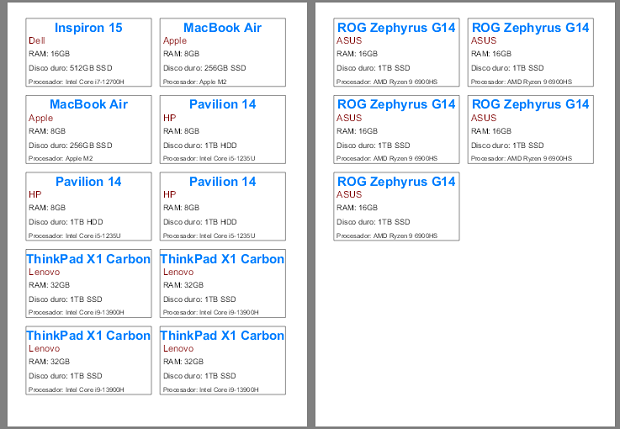Click the MacBook Air title beneath Inspiron 15
This screenshot has width=620, height=429.
[89, 104]
